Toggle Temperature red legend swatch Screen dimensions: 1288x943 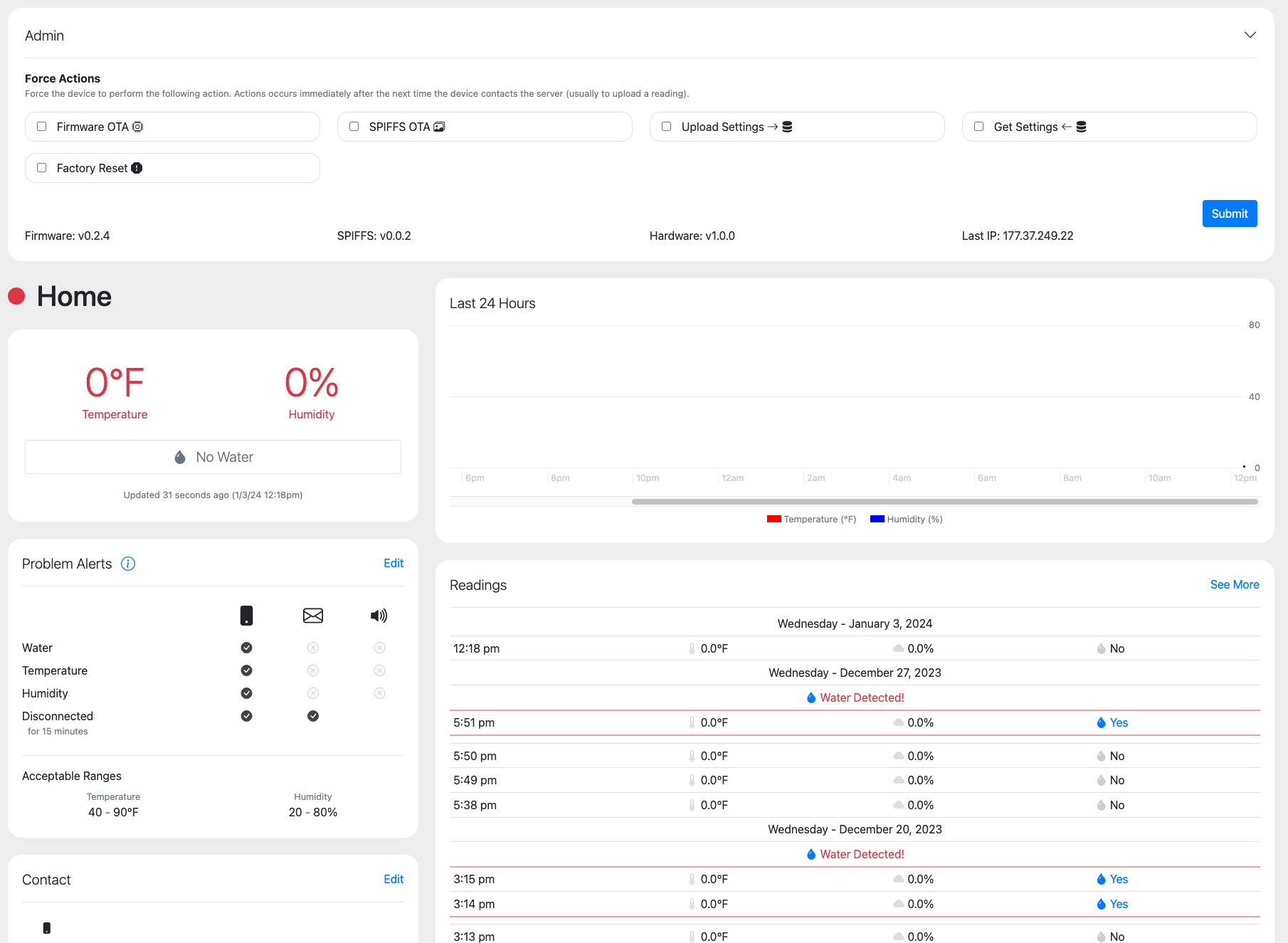[774, 519]
